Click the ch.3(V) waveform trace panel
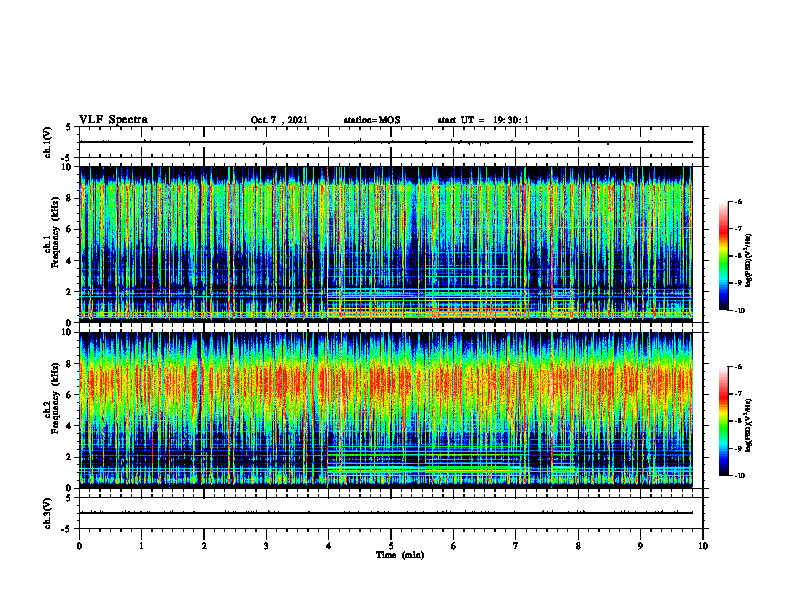The image size is (792, 612). [391, 513]
